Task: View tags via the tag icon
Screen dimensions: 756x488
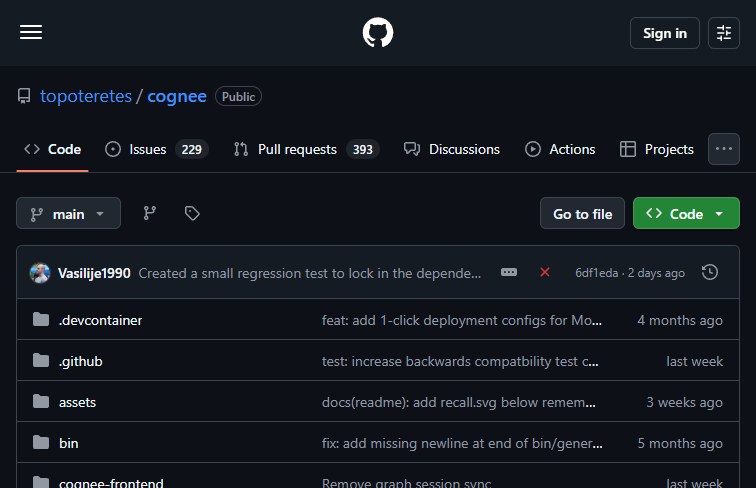Action: (192, 213)
